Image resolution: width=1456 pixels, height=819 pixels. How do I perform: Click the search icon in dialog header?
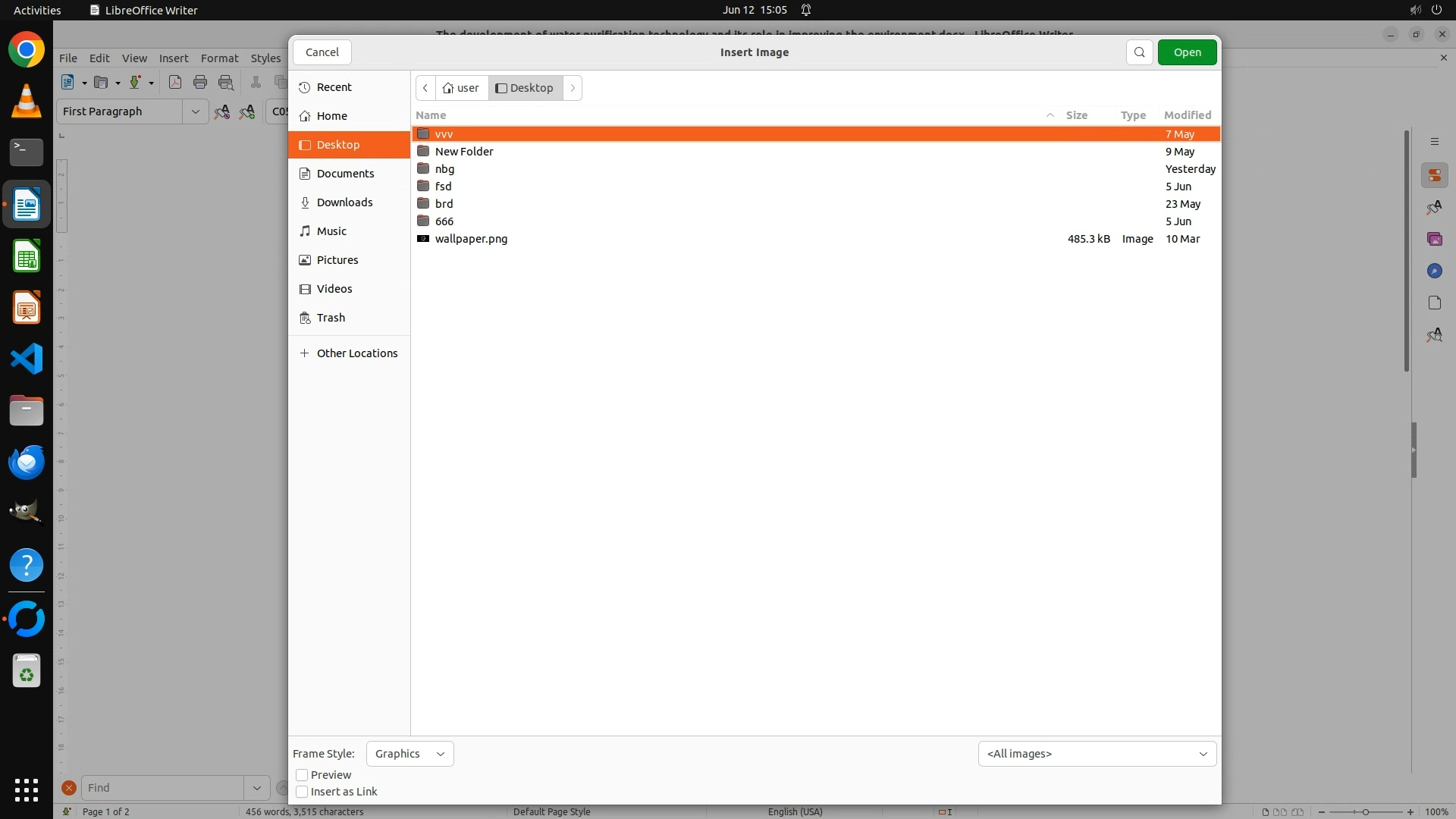click(x=1139, y=52)
